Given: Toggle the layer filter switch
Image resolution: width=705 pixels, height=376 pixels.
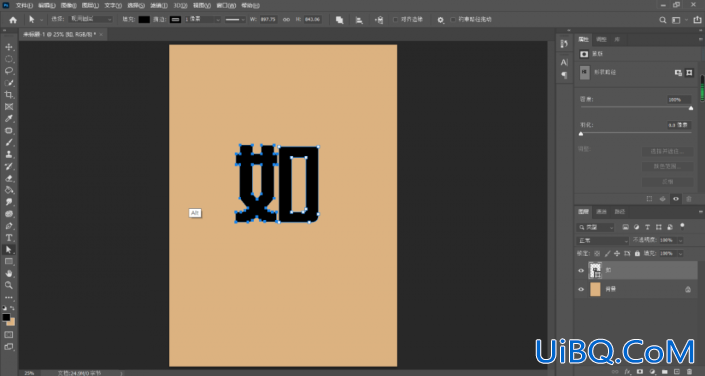Looking at the screenshot, I should tap(682, 226).
